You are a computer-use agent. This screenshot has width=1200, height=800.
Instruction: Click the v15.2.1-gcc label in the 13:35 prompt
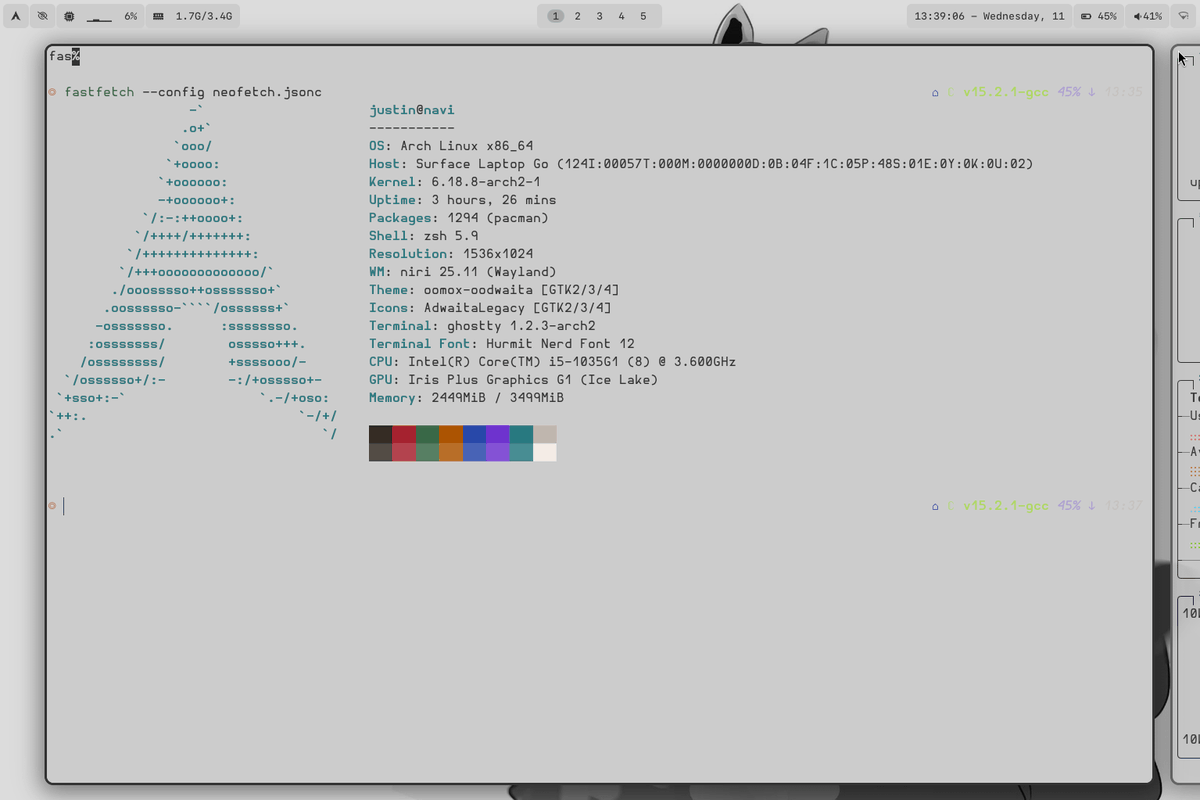(x=1006, y=92)
